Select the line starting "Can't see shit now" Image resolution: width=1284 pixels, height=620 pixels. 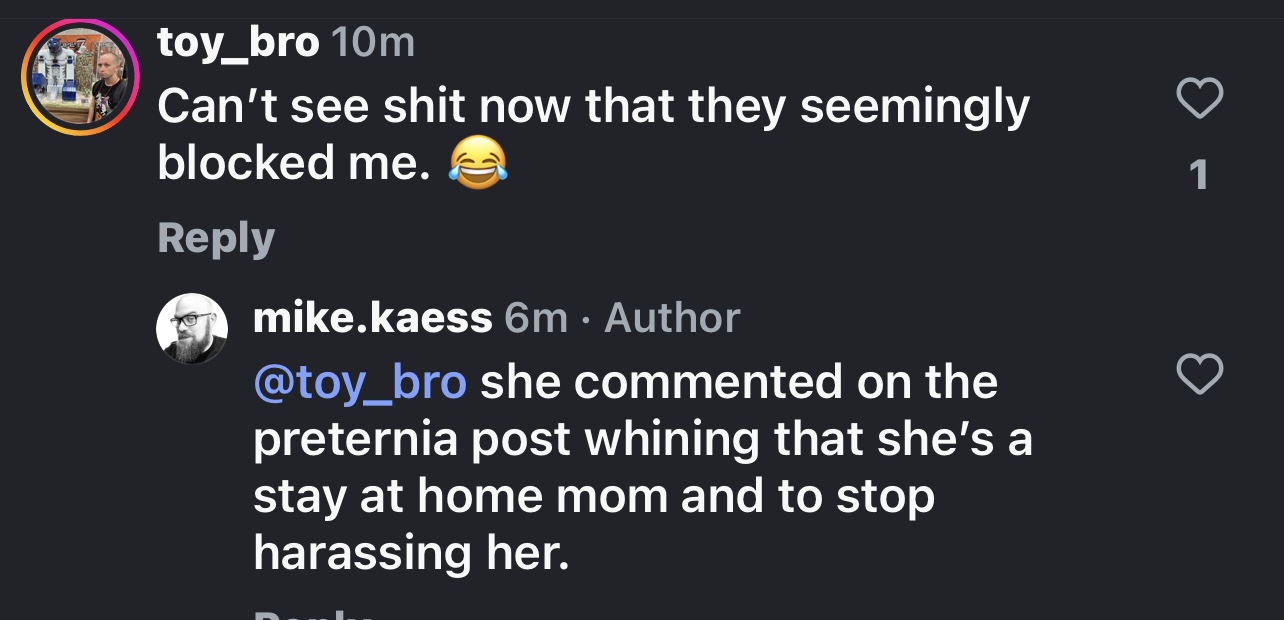pyautogui.click(x=593, y=106)
